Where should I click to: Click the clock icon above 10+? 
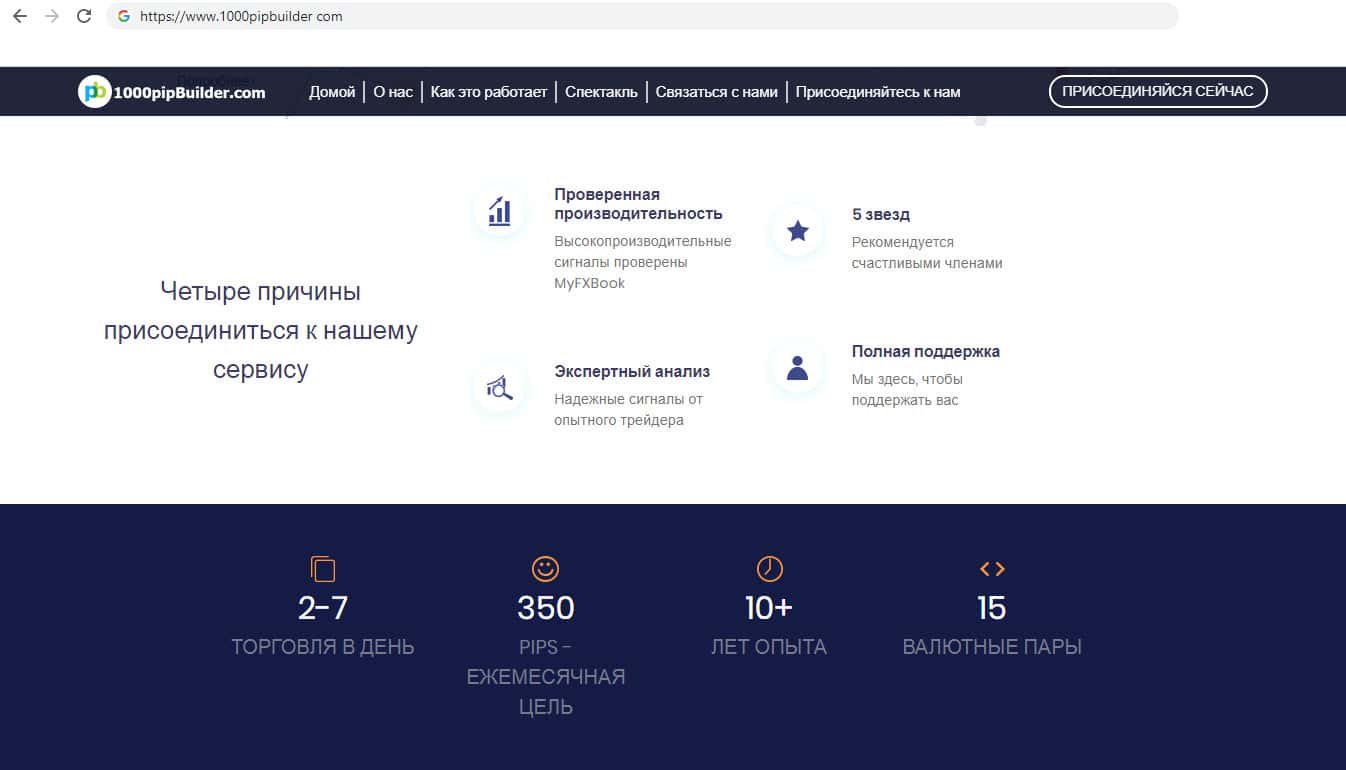coord(769,569)
